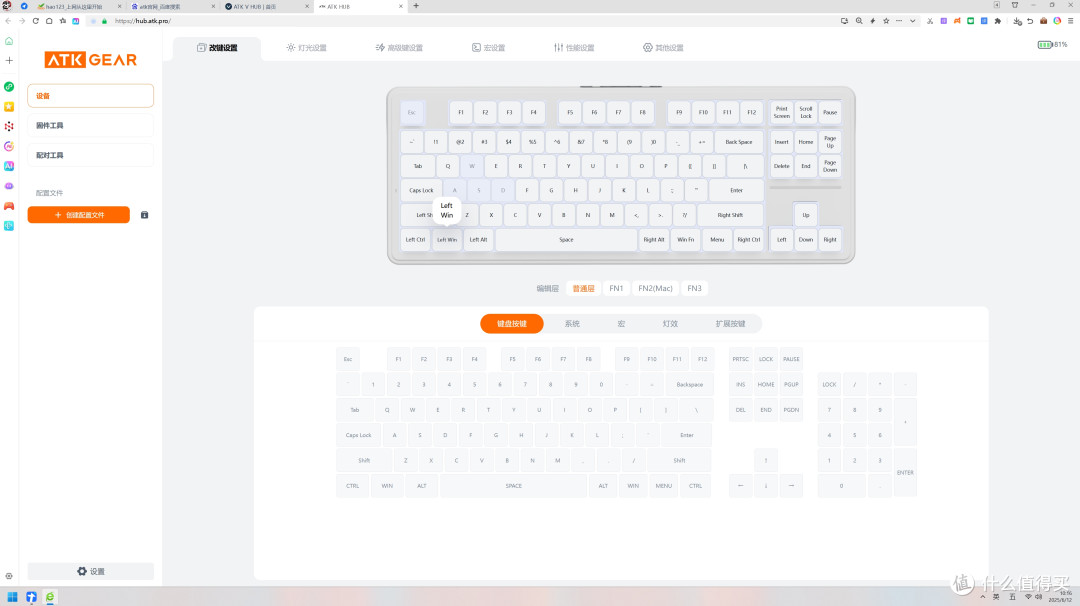Click the browser home button in toolbar
Viewport: 1080px width, 606px height.
(x=49, y=21)
